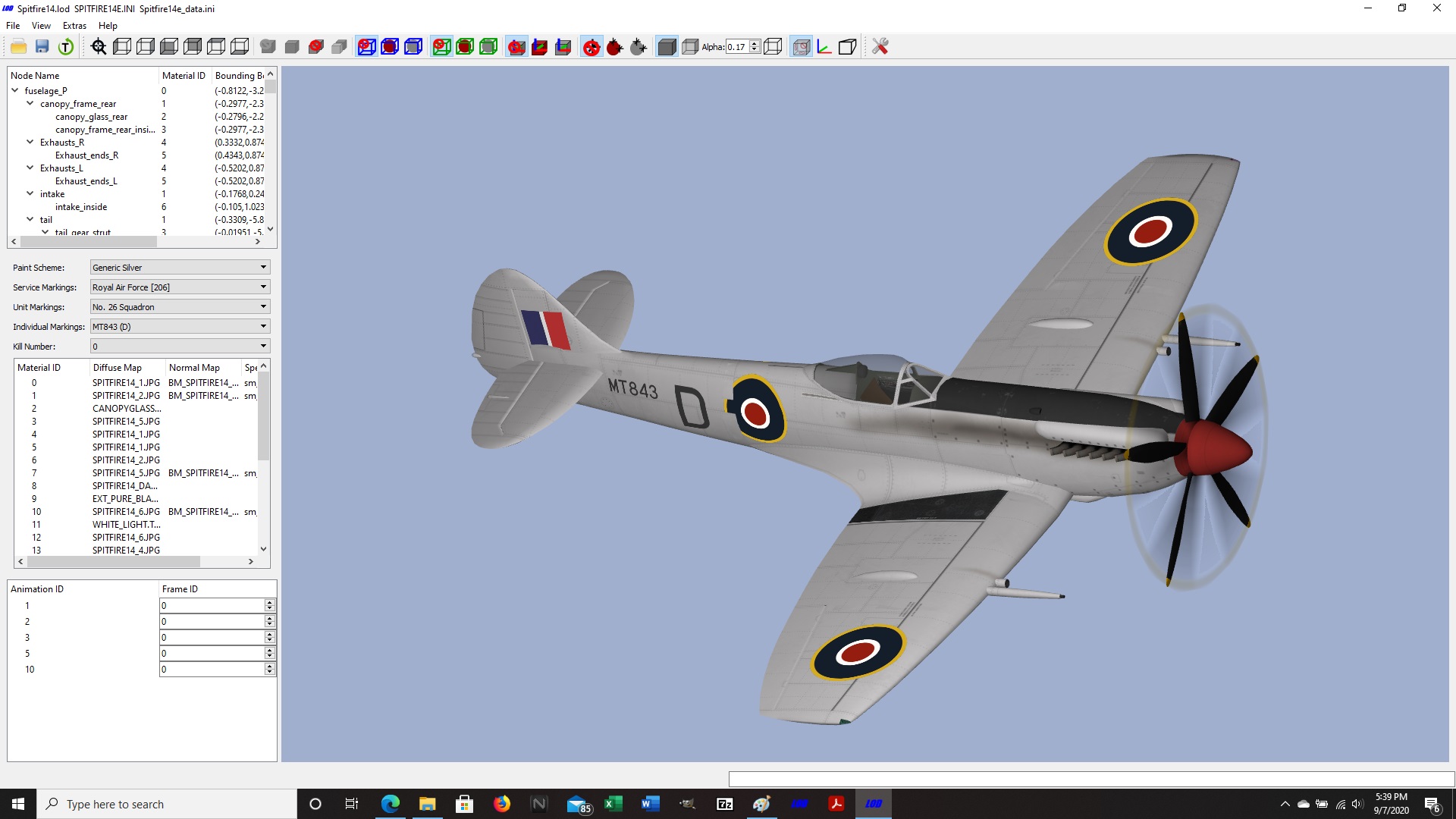1456x819 pixels.
Task: Toggle the blue bounding box with red circle
Action: 366,47
